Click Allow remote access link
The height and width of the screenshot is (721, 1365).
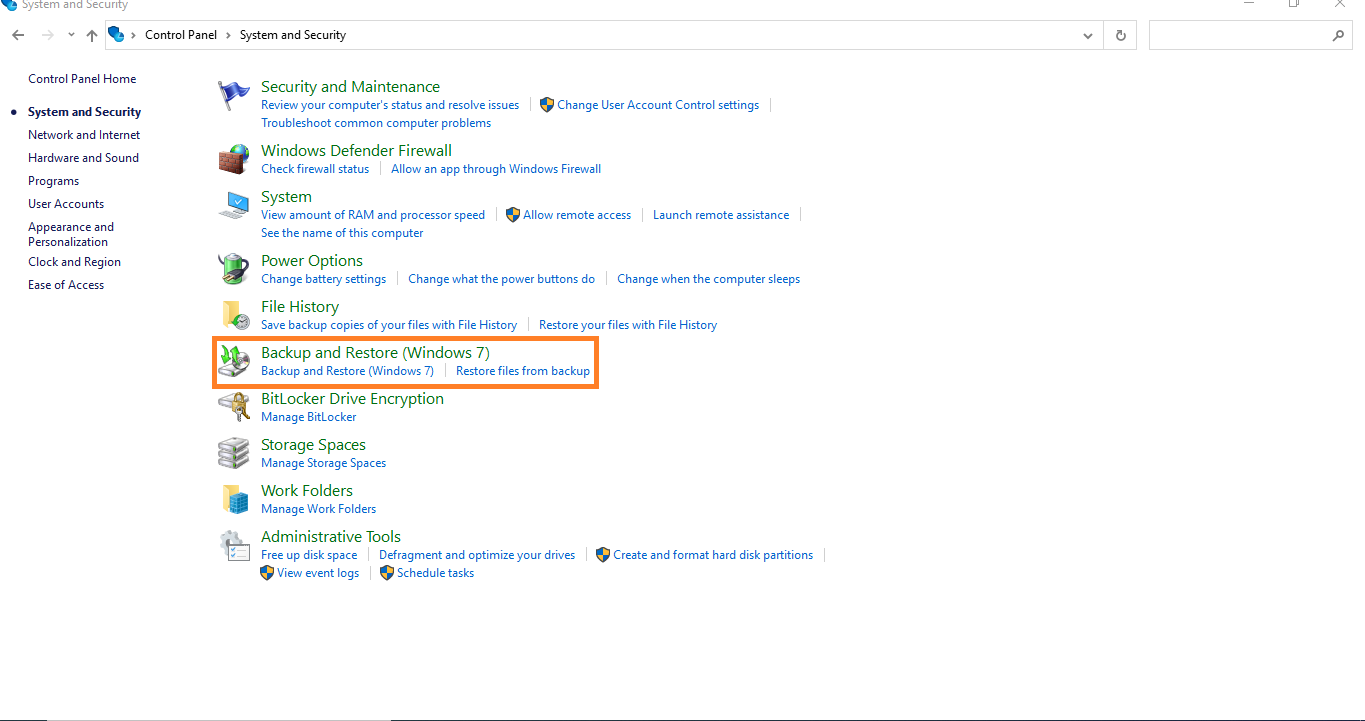pos(577,215)
